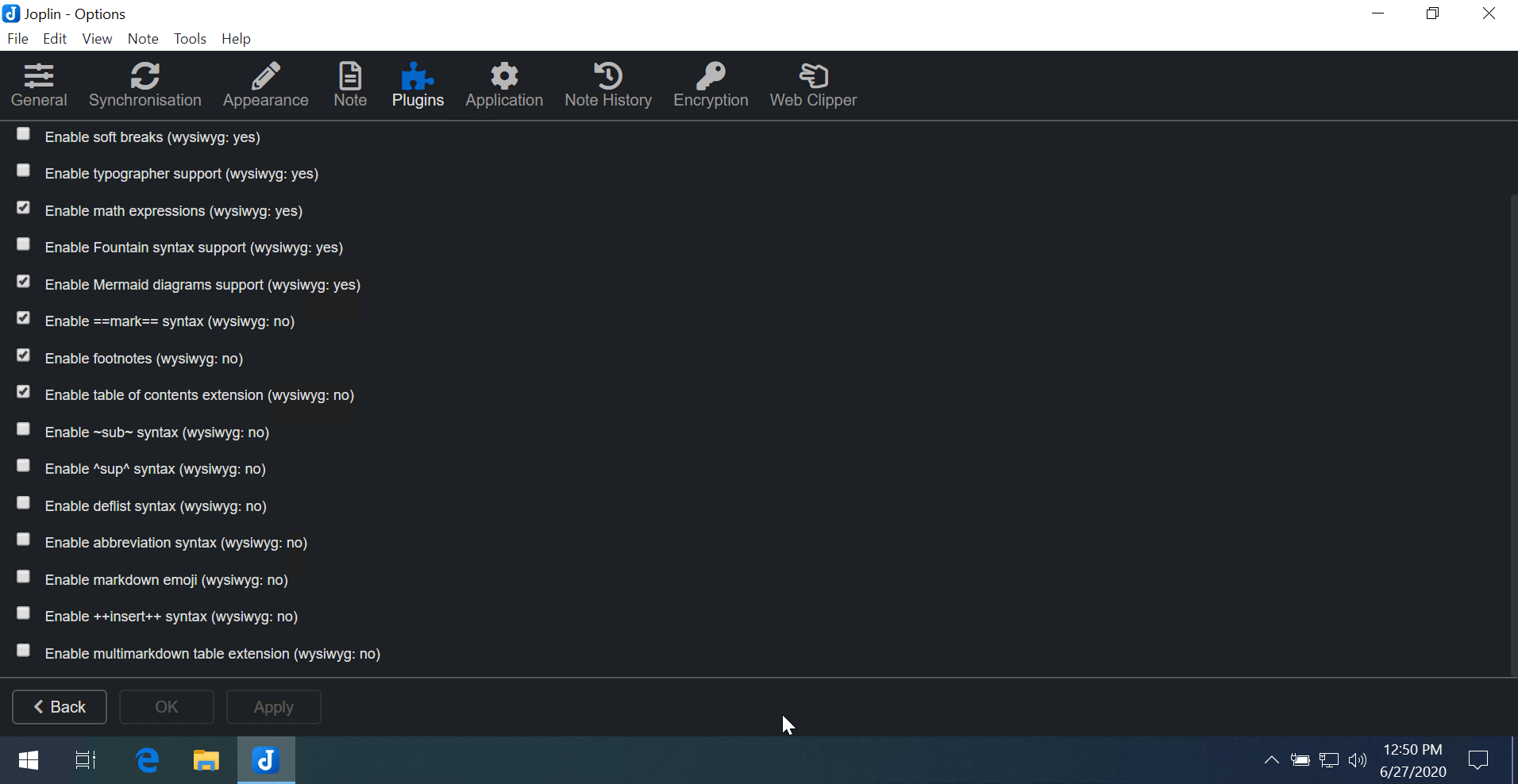
Task: Click the Joplin icon on the taskbar
Action: point(265,759)
